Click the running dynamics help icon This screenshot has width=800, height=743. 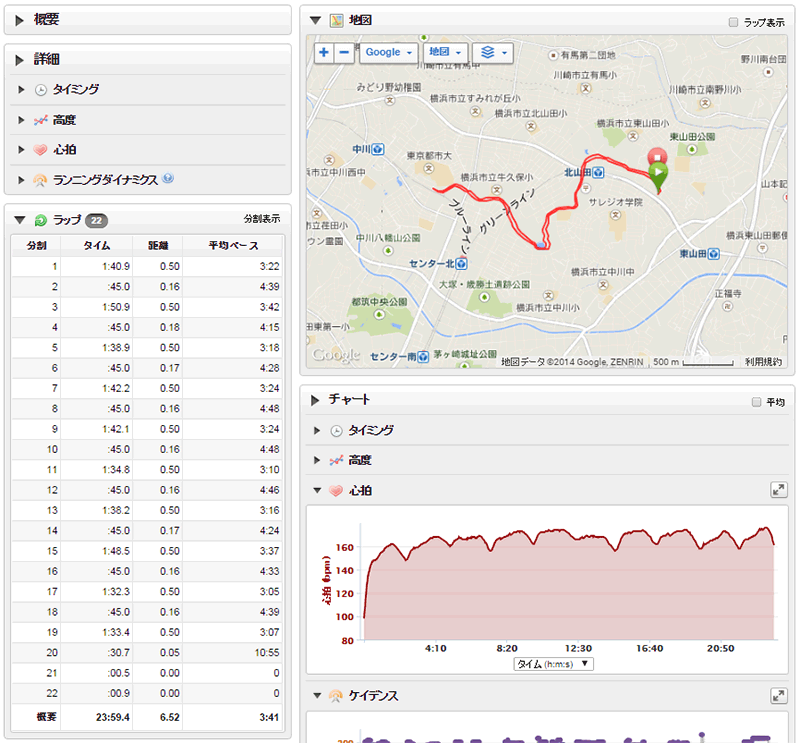[168, 179]
